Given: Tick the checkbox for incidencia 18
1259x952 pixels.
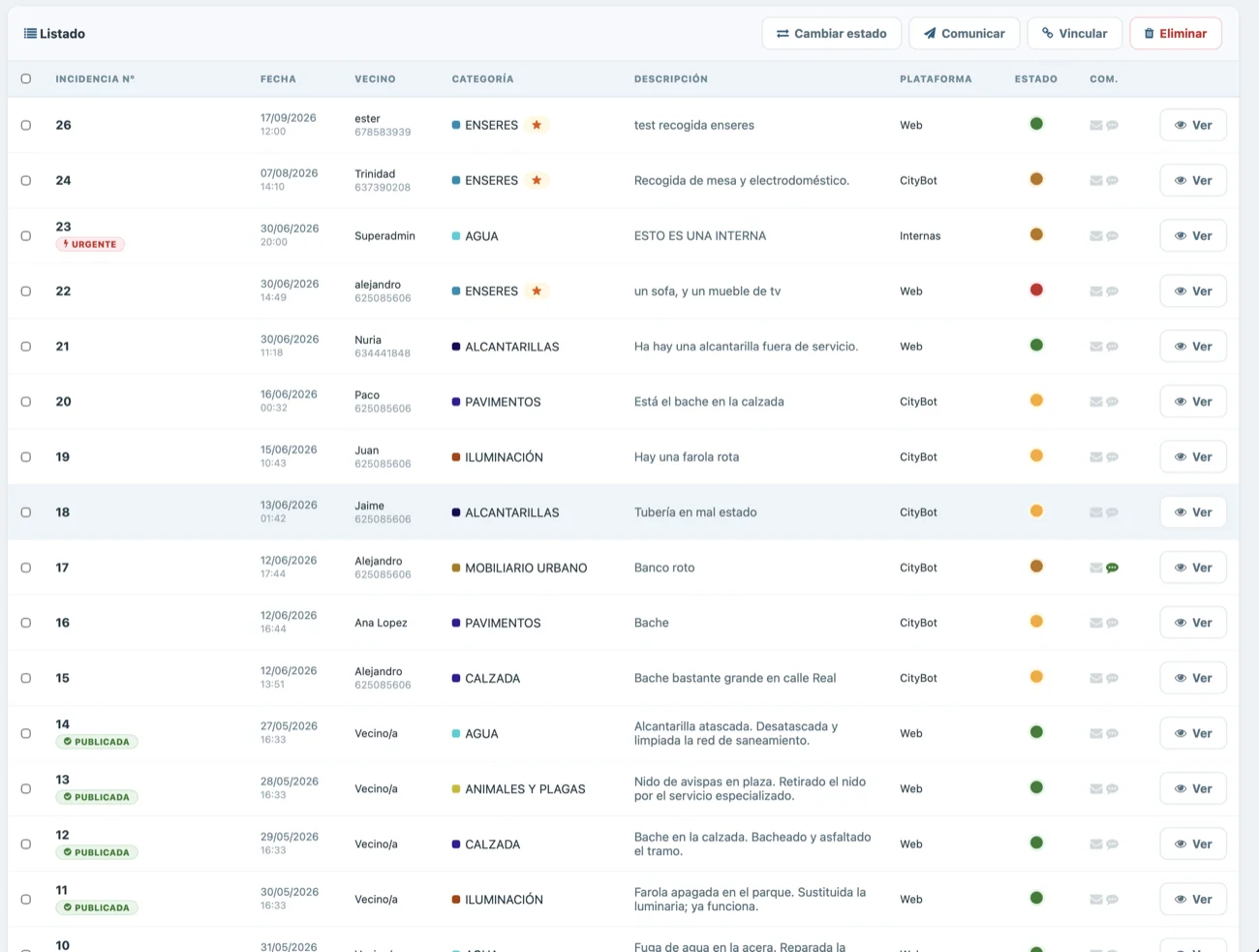Looking at the screenshot, I should tap(26, 512).
